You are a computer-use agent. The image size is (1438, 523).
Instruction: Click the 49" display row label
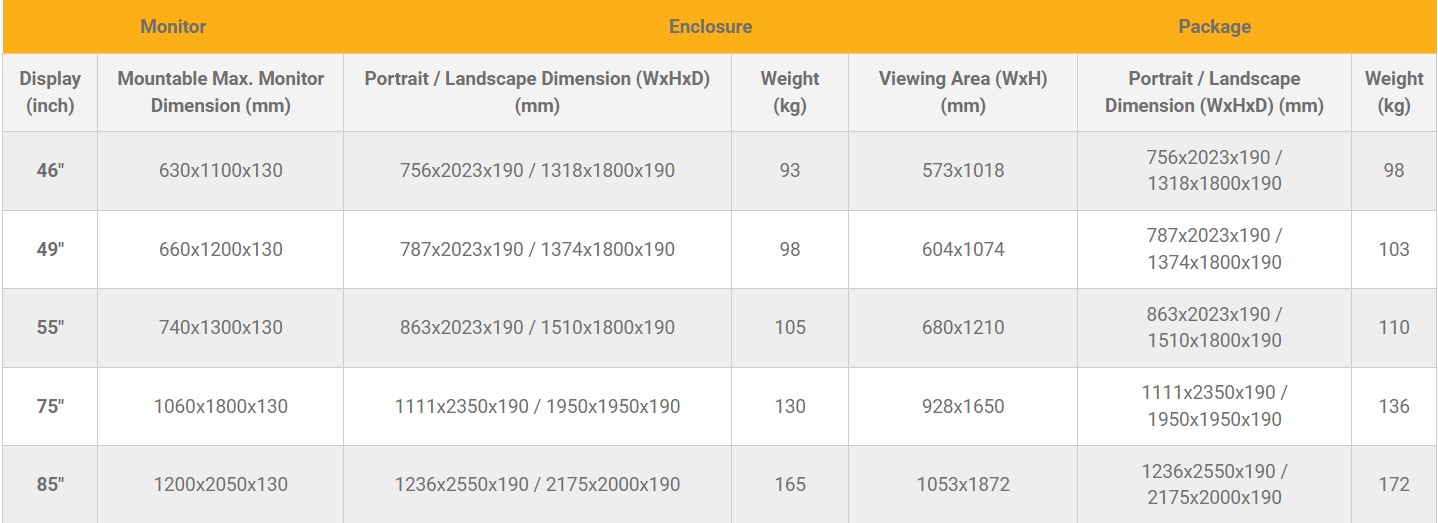(50, 249)
